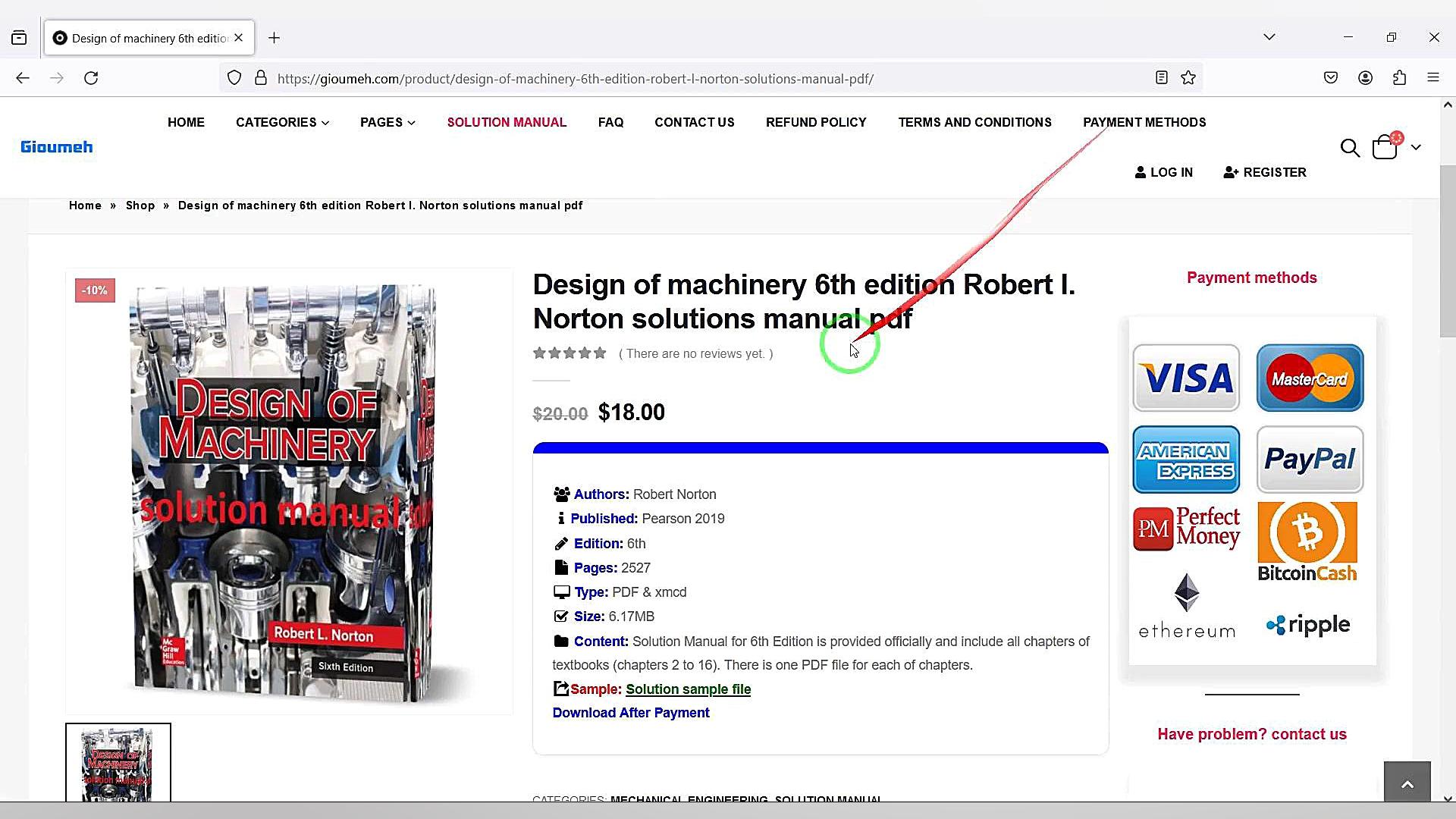Expand the PAGES menu
Image resolution: width=1456 pixels, height=819 pixels.
388,122
